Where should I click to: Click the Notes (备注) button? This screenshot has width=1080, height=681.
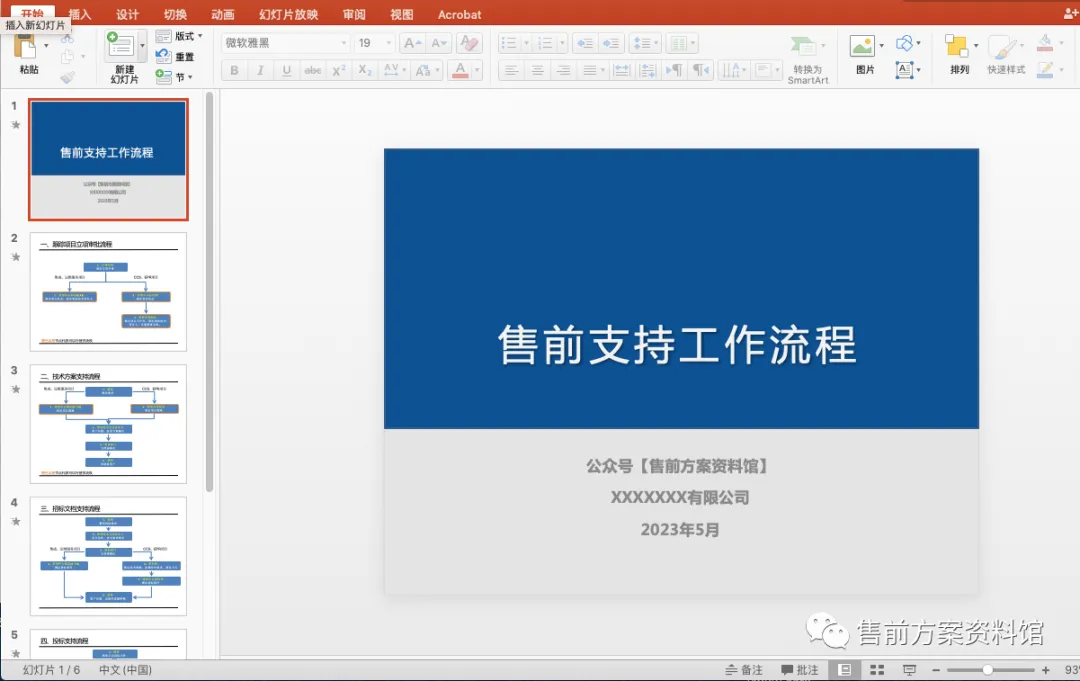click(x=744, y=670)
